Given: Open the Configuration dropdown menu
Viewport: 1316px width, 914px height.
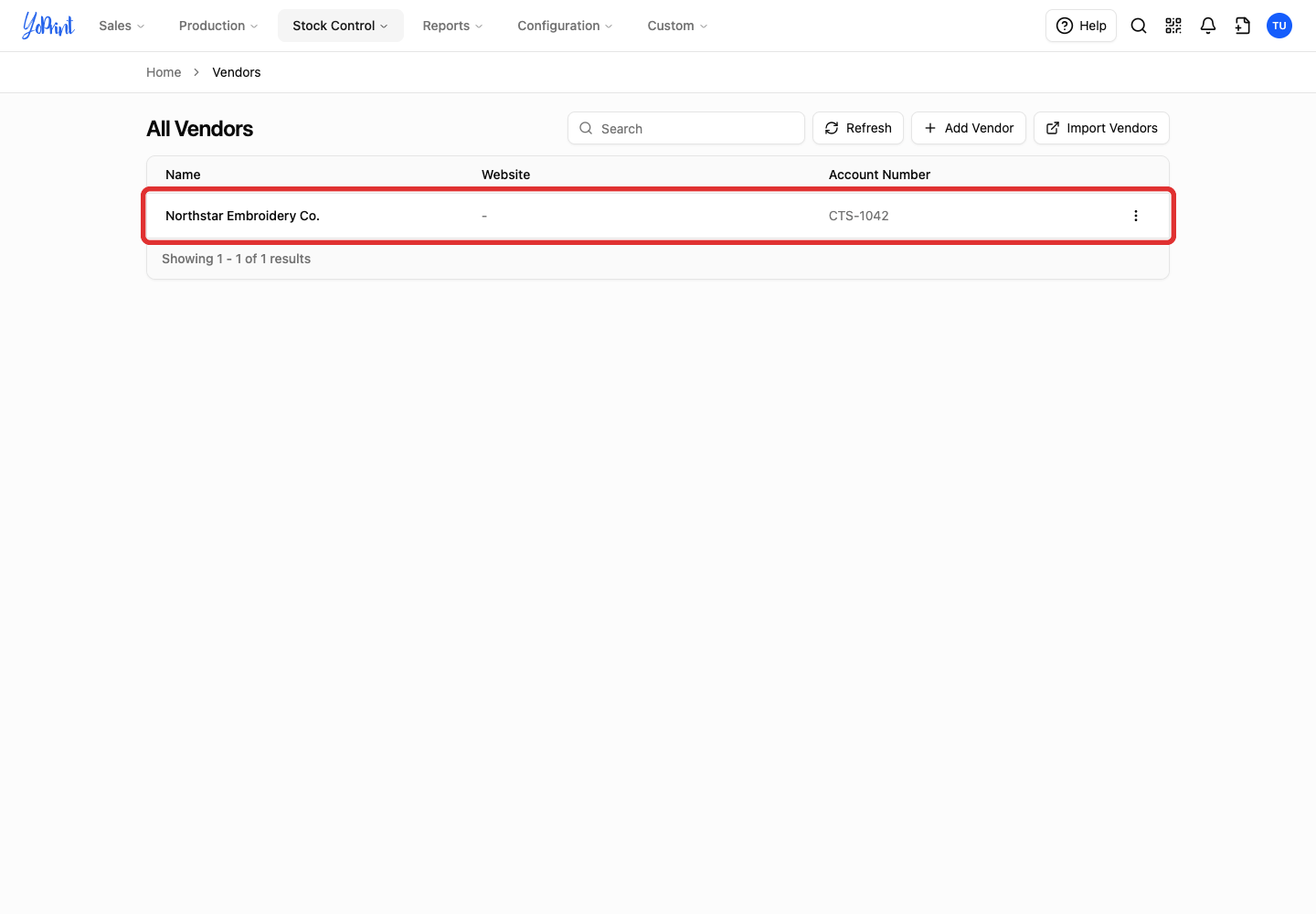Looking at the screenshot, I should click(565, 26).
